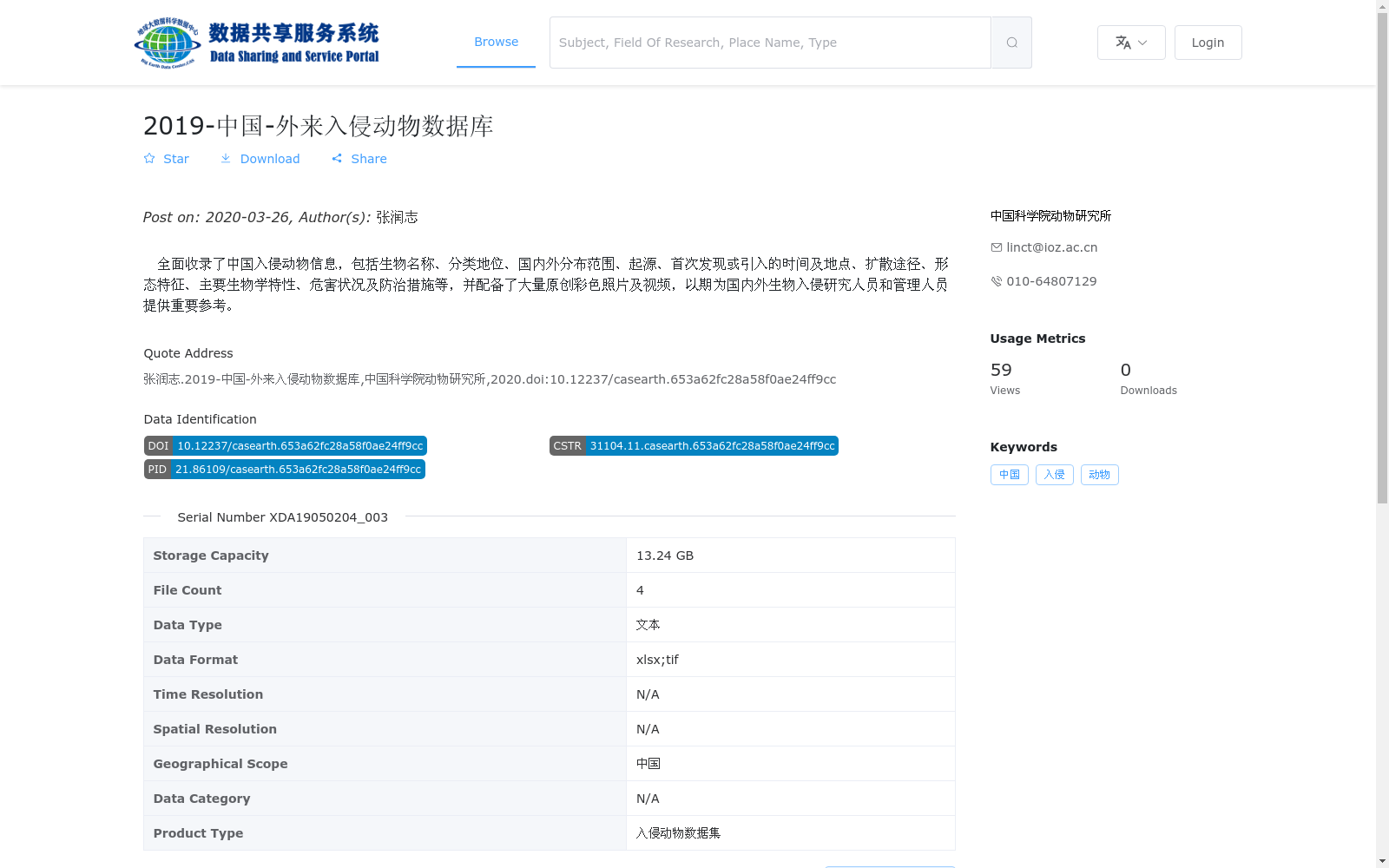Click the CSTR identifier badge

click(x=694, y=445)
